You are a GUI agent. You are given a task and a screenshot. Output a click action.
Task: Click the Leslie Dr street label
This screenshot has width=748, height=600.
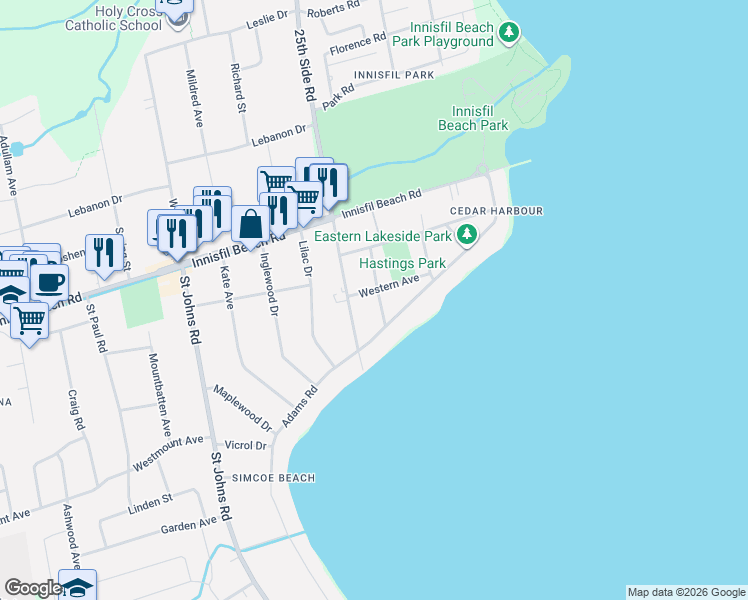[x=267, y=19]
